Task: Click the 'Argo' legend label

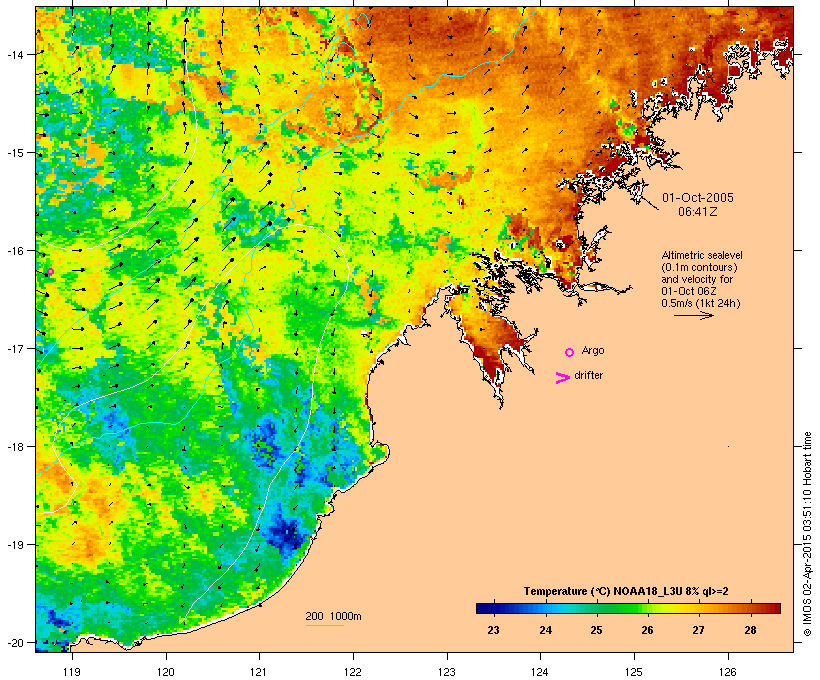Action: 593,350
